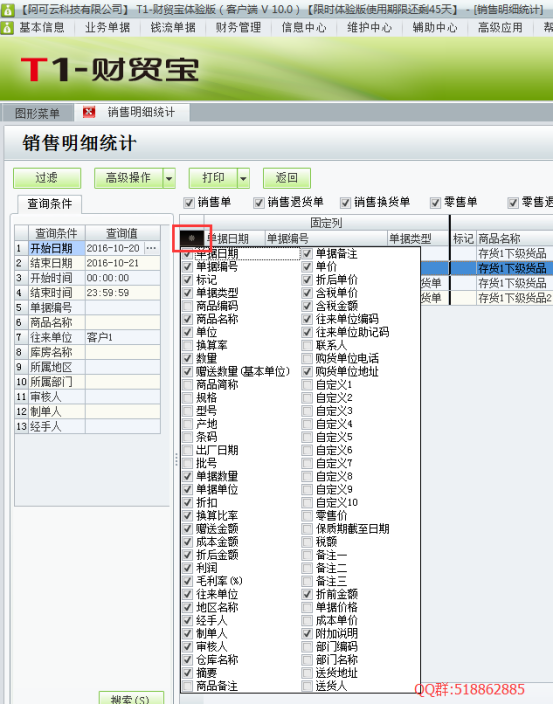Close the 销售明细统计 tab with red X
Screen dimensions: 554x705
pos(89,112)
